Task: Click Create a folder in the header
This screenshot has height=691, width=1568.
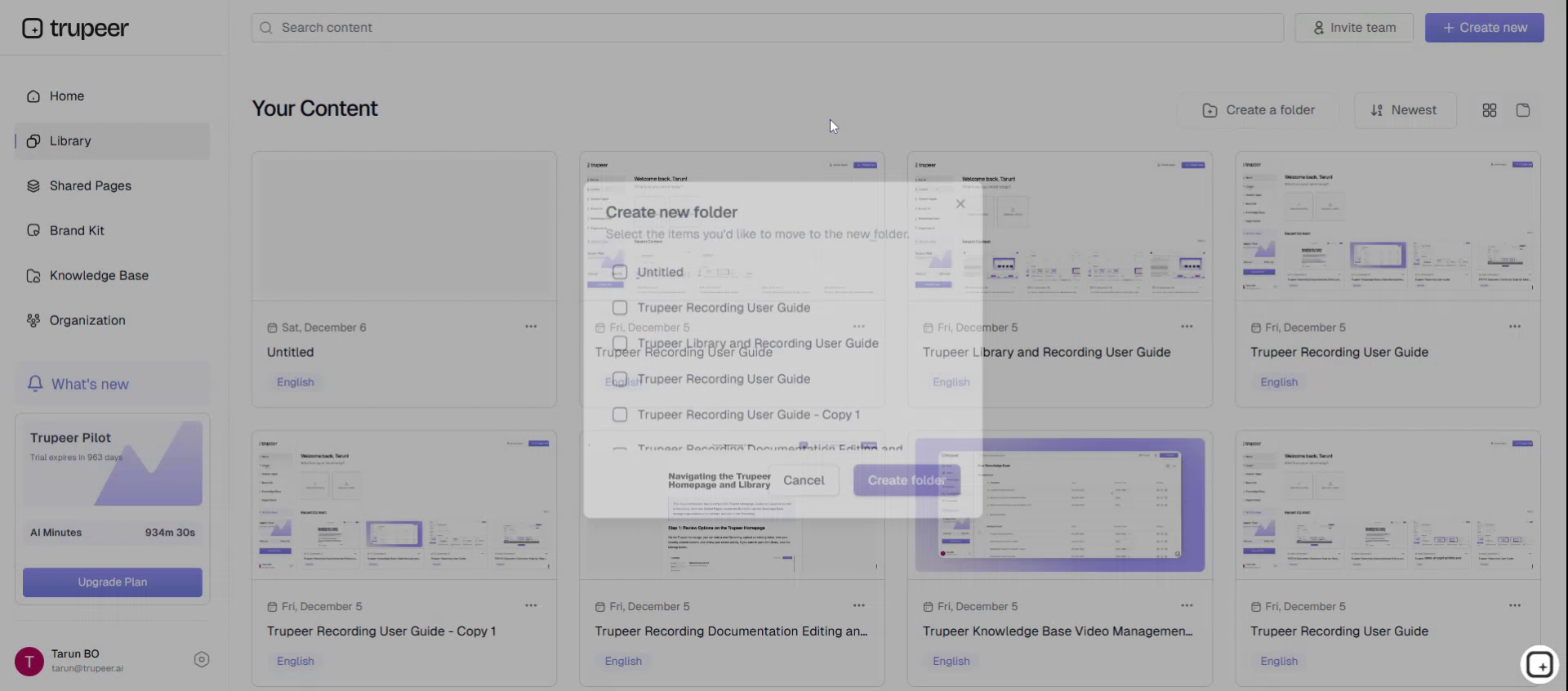Action: pyautogui.click(x=1258, y=110)
